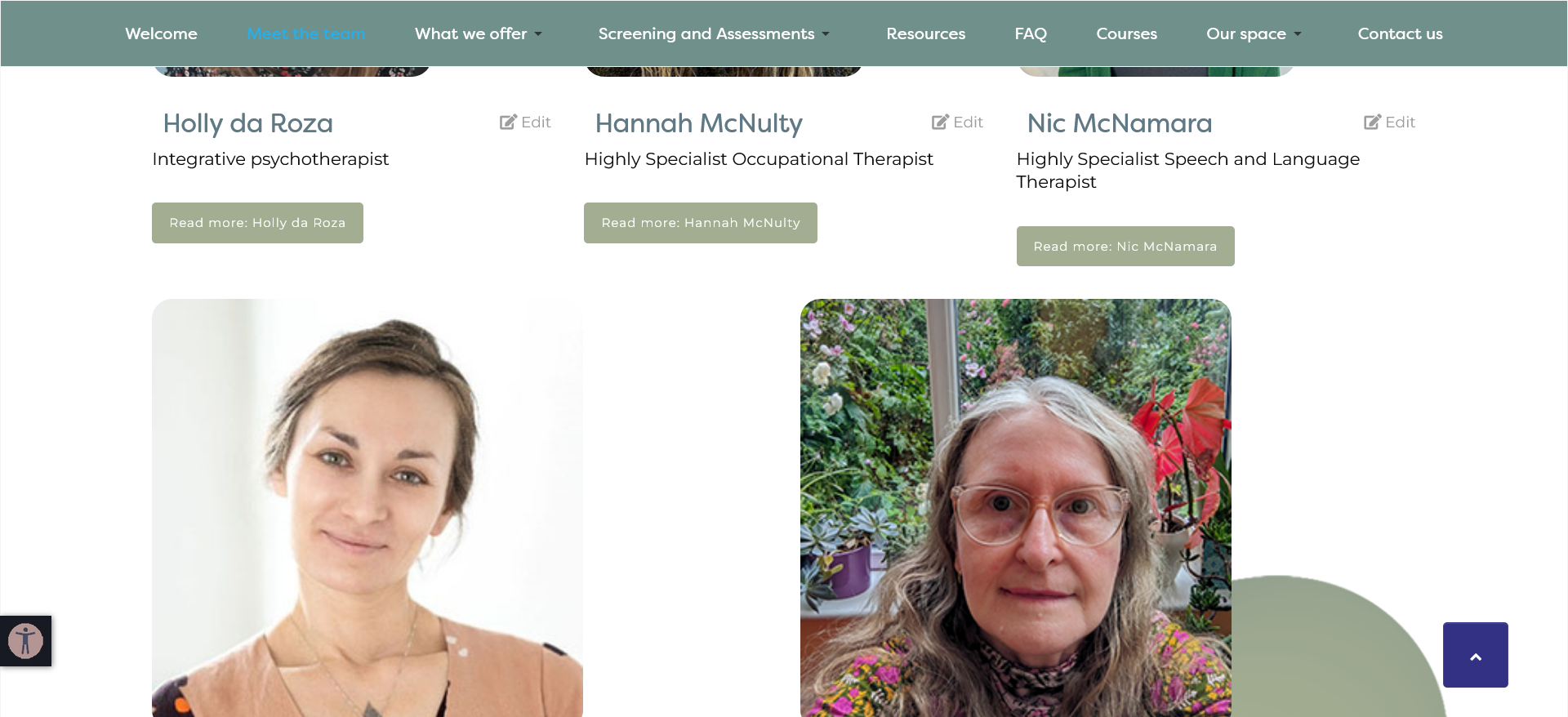Expand the Screening and Assessments dropdown
The image size is (1568, 717).
click(x=714, y=33)
